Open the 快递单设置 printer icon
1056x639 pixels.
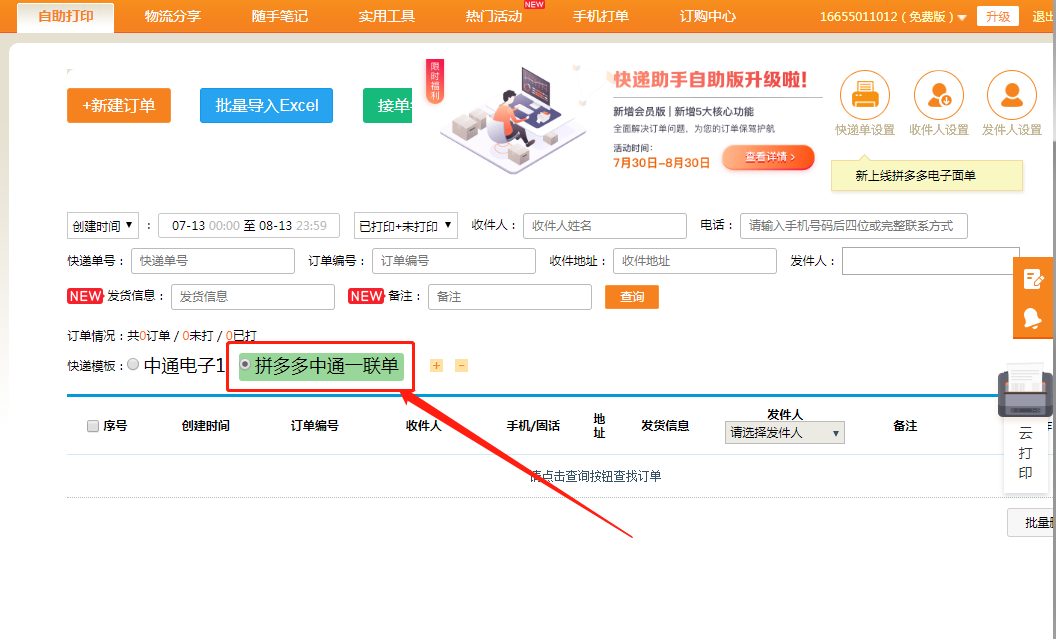point(865,96)
